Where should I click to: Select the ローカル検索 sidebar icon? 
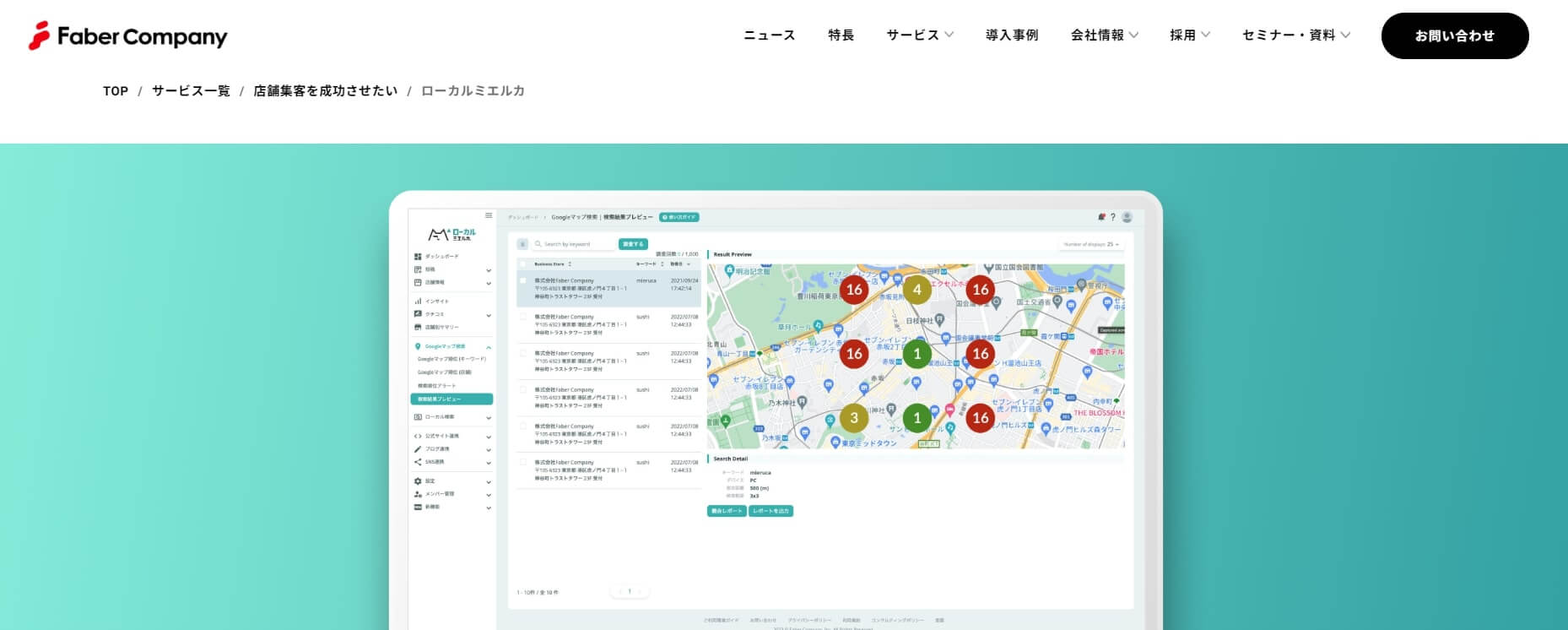pyautogui.click(x=418, y=417)
